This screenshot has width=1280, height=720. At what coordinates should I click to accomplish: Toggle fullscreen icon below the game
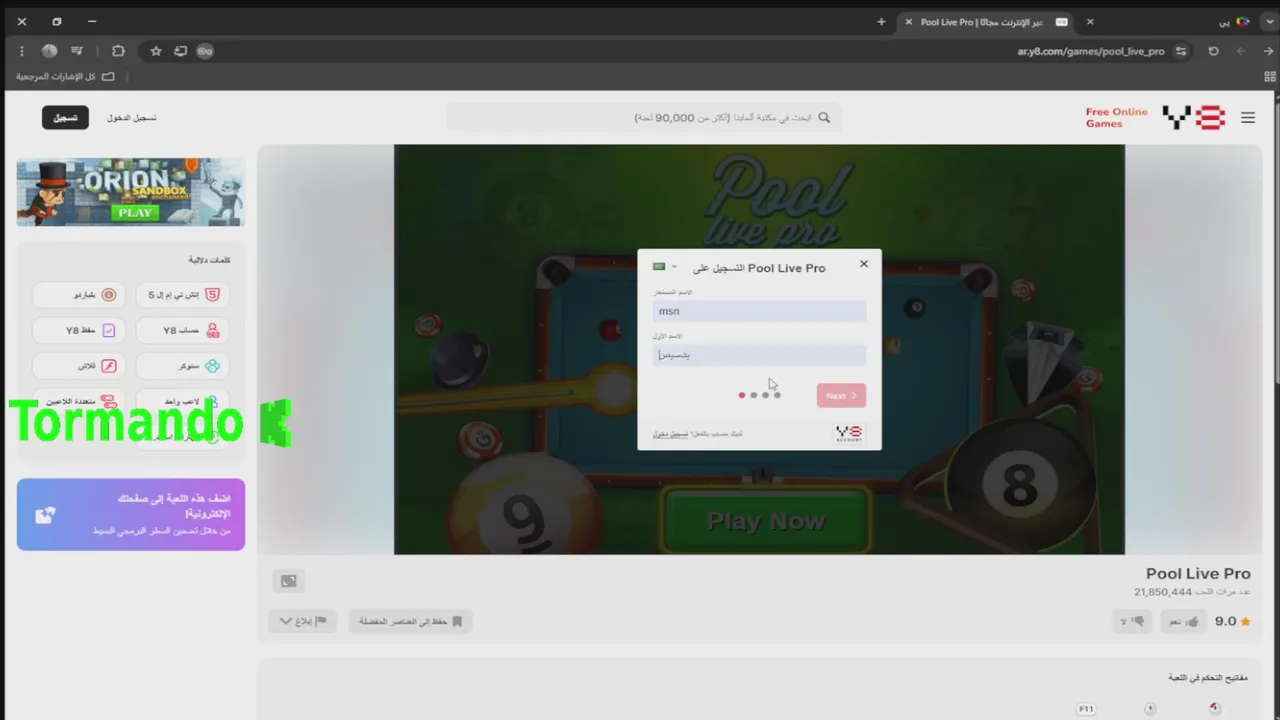tap(289, 581)
